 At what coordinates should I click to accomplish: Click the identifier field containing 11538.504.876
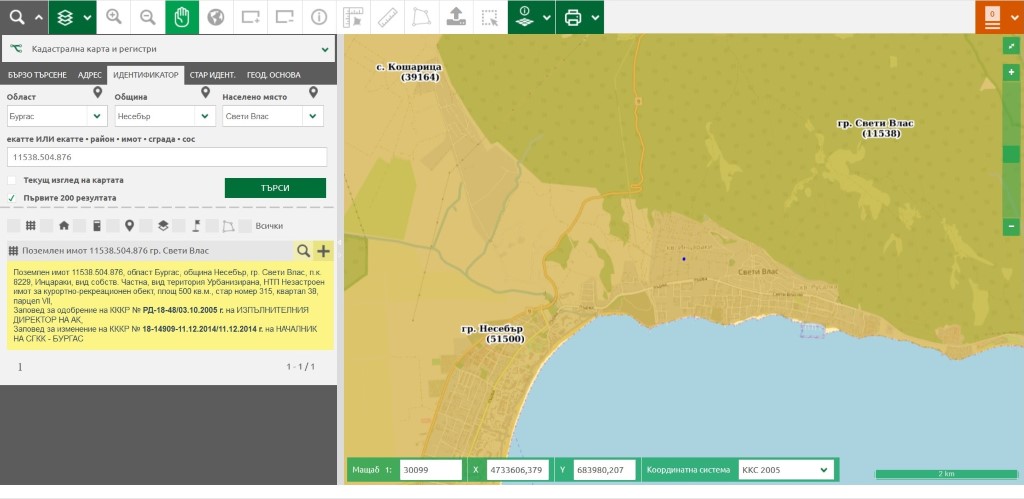coord(167,157)
